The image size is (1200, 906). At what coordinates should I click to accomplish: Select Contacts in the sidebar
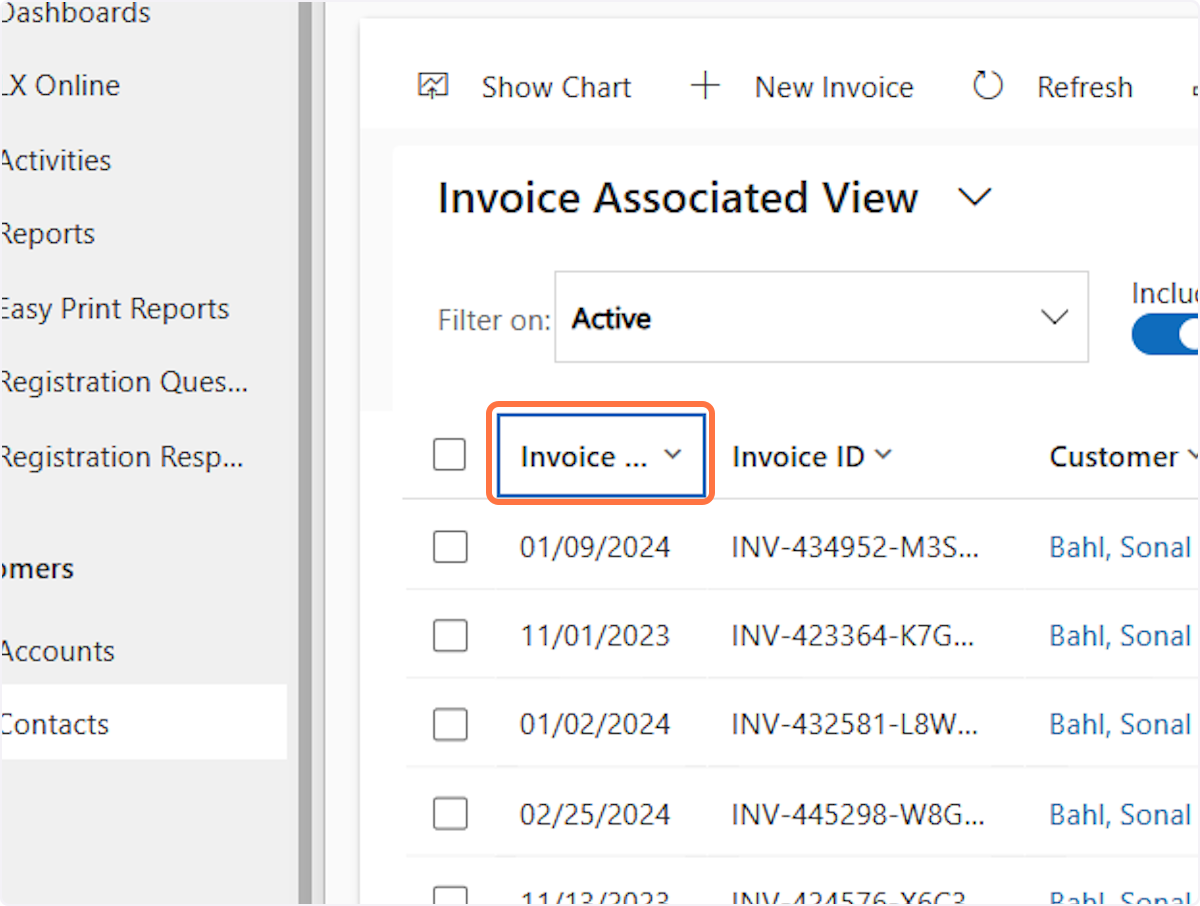[143, 722]
